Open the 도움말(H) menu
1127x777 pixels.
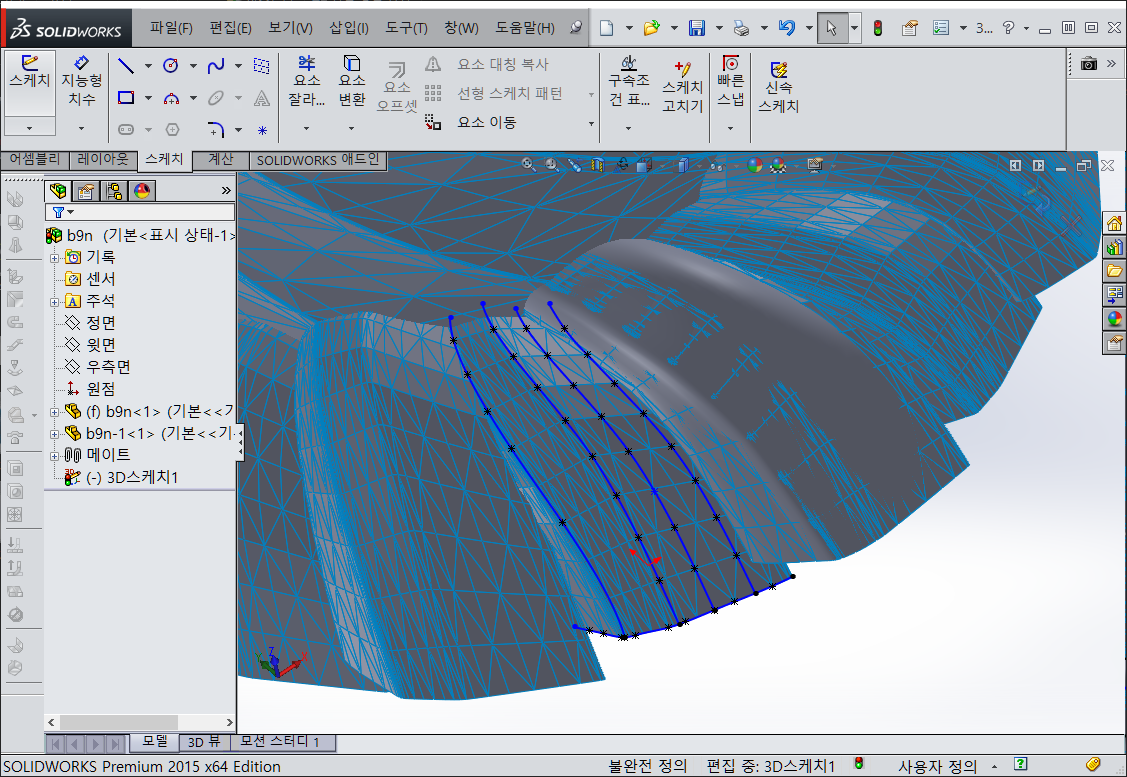click(525, 28)
